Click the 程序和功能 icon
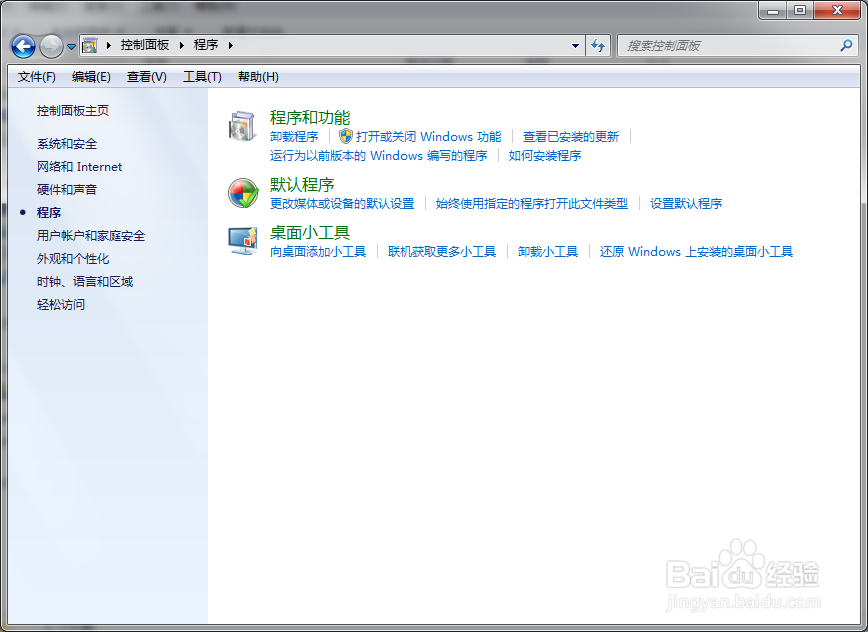Viewport: 868px width, 632px height. pos(242,126)
